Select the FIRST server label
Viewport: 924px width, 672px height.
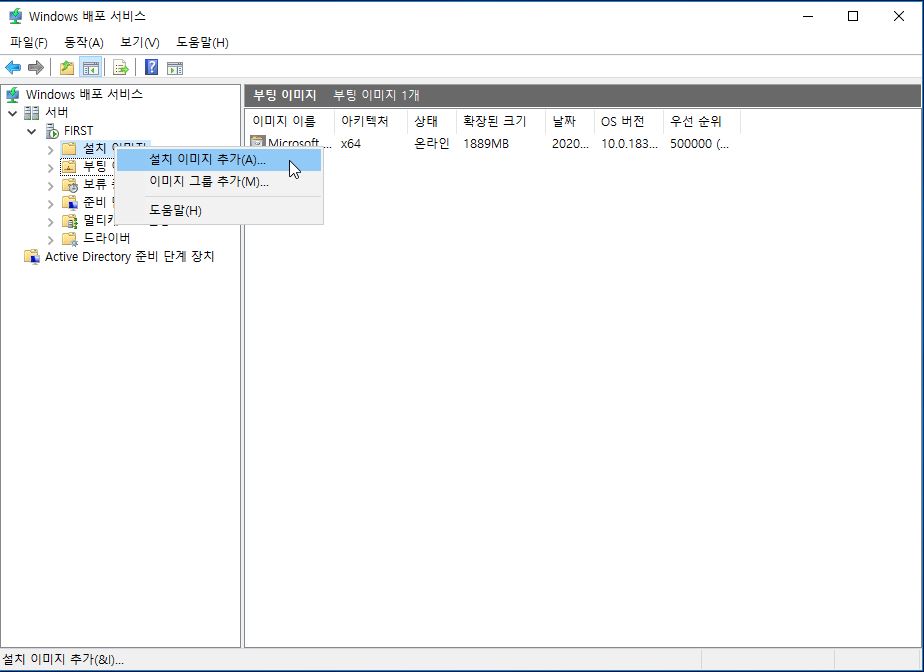(x=78, y=130)
